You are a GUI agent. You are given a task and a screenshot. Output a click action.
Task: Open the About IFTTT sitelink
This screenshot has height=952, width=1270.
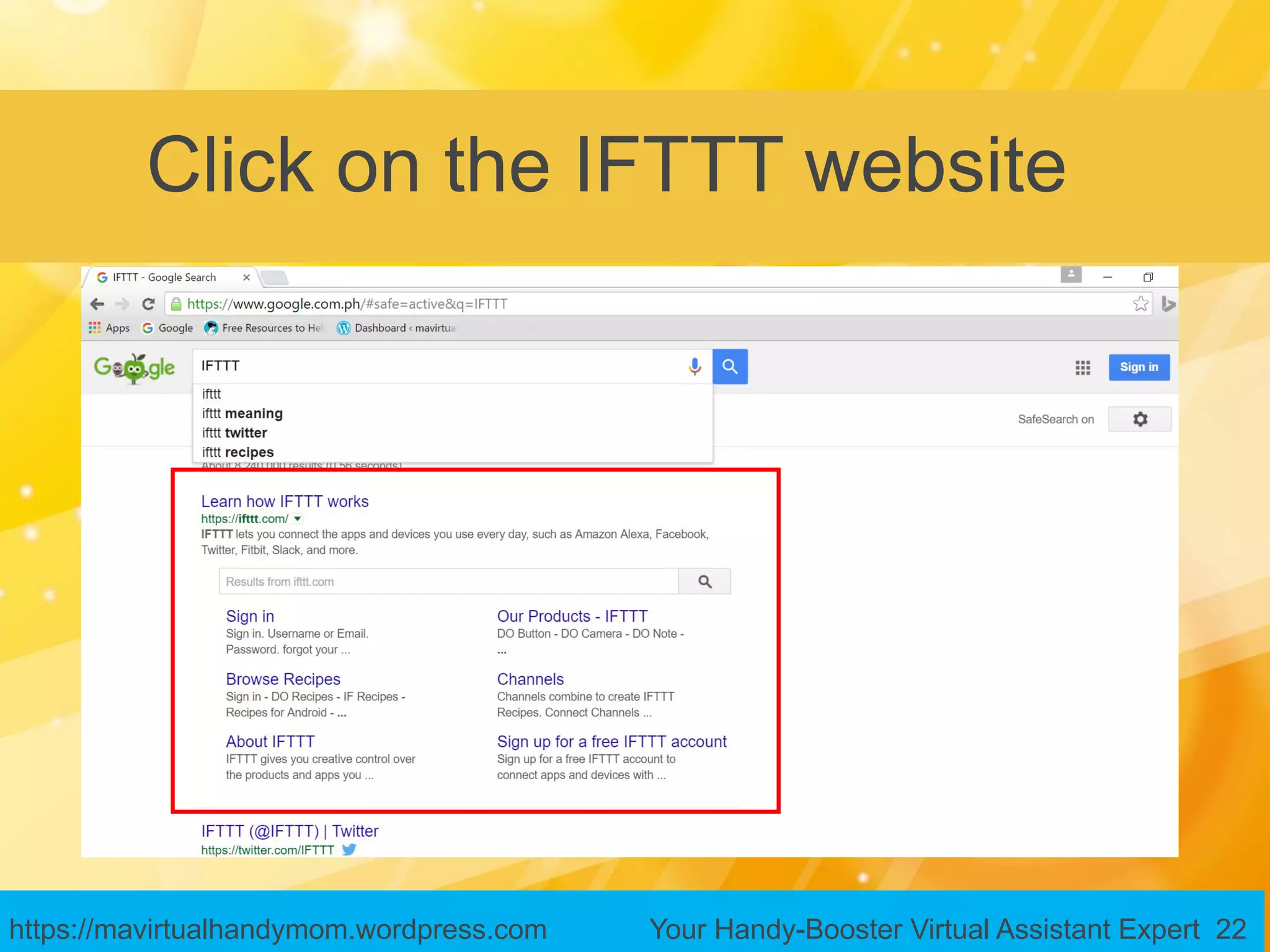coord(270,741)
